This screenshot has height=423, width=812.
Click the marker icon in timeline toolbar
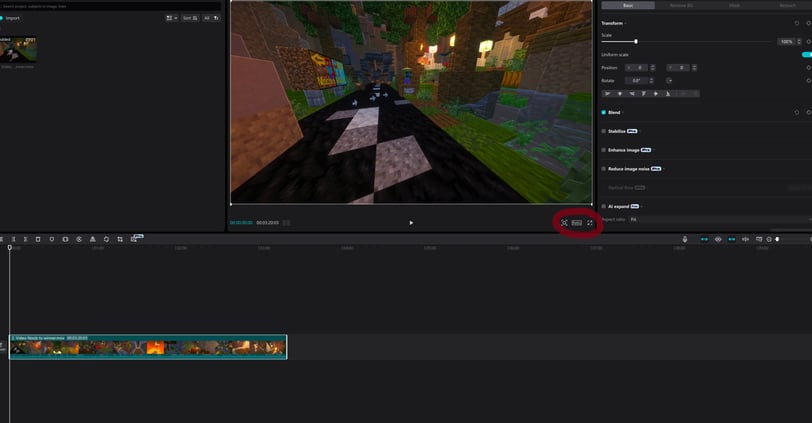point(52,239)
